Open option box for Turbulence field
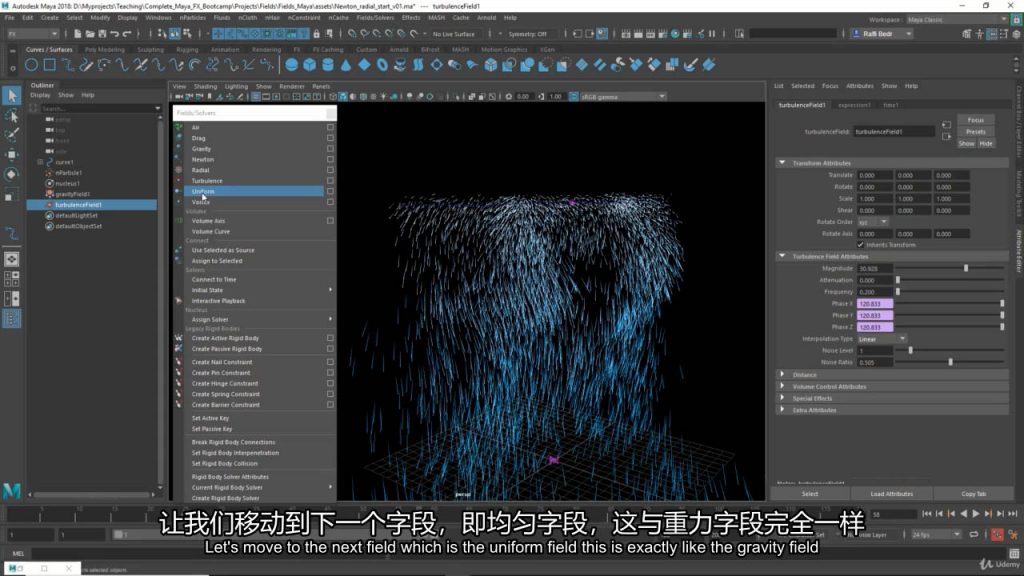 point(330,181)
